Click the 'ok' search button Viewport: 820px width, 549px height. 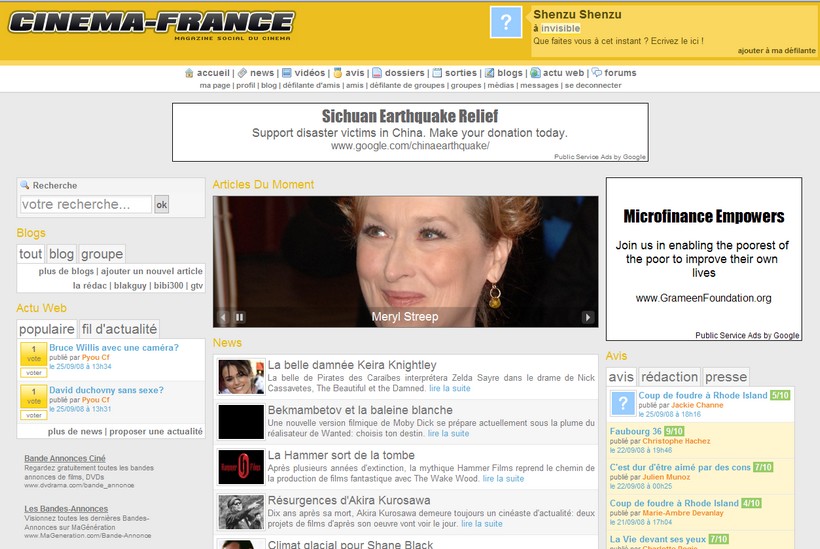coord(162,204)
